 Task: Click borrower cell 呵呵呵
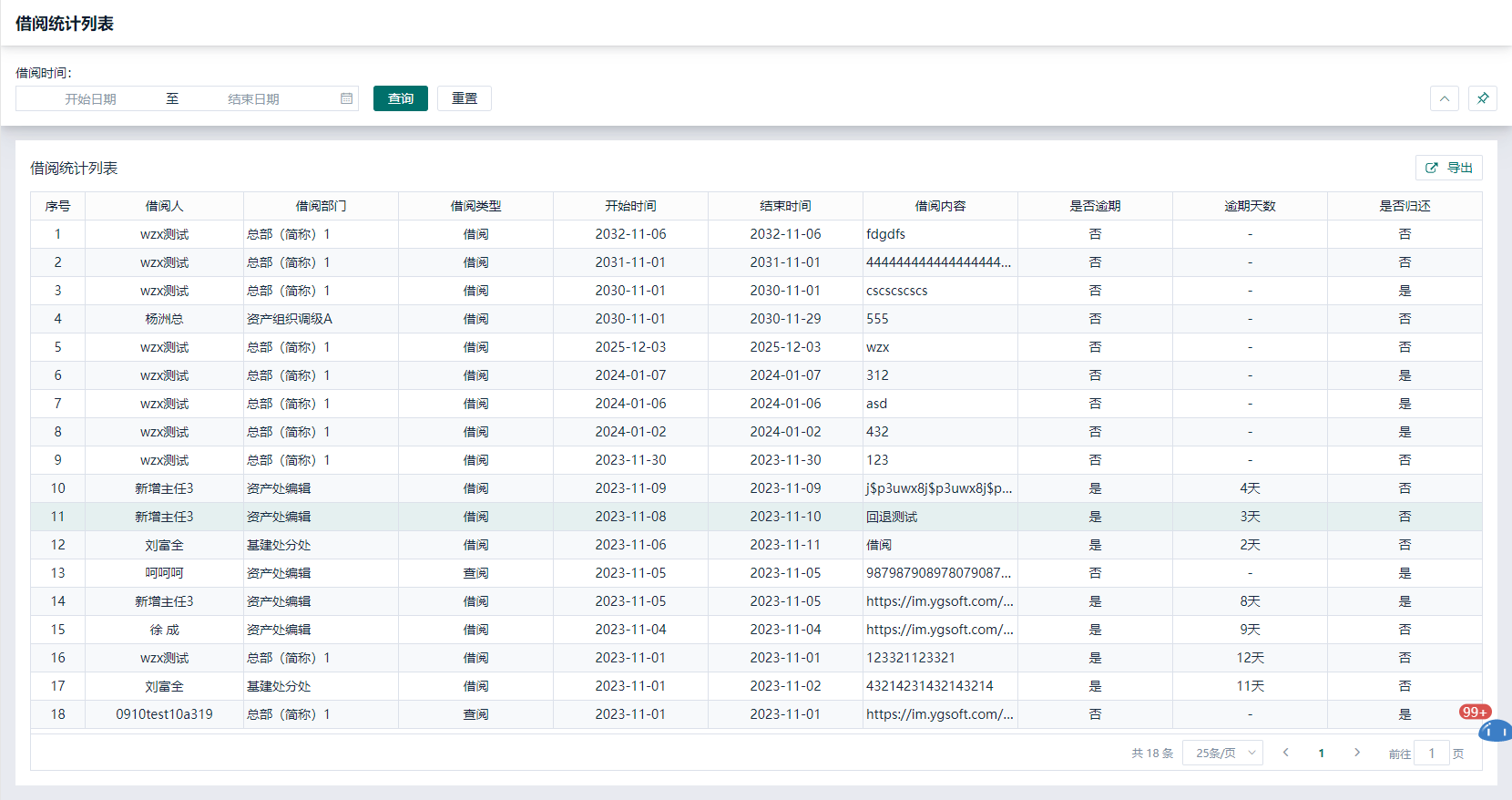click(x=164, y=573)
